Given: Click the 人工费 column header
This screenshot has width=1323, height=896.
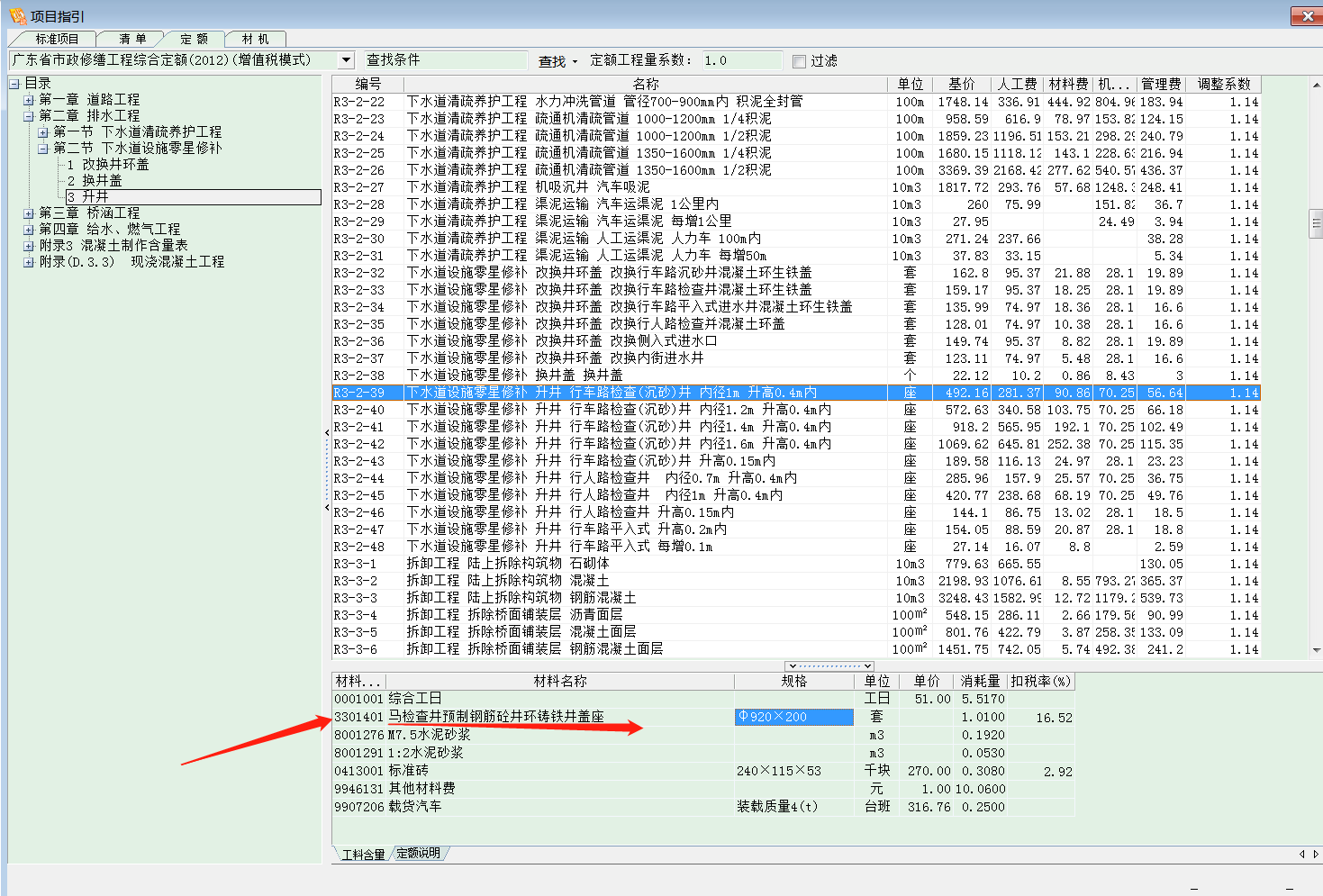Looking at the screenshot, I should point(1017,84).
